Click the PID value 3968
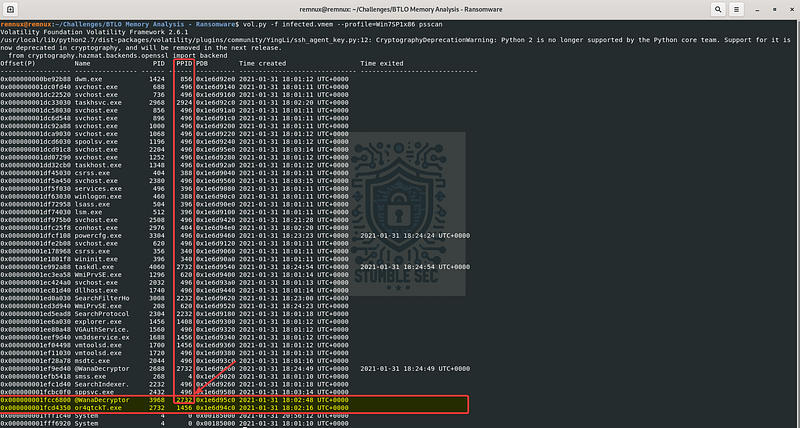The width and height of the screenshot is (800, 428). click(x=157, y=400)
